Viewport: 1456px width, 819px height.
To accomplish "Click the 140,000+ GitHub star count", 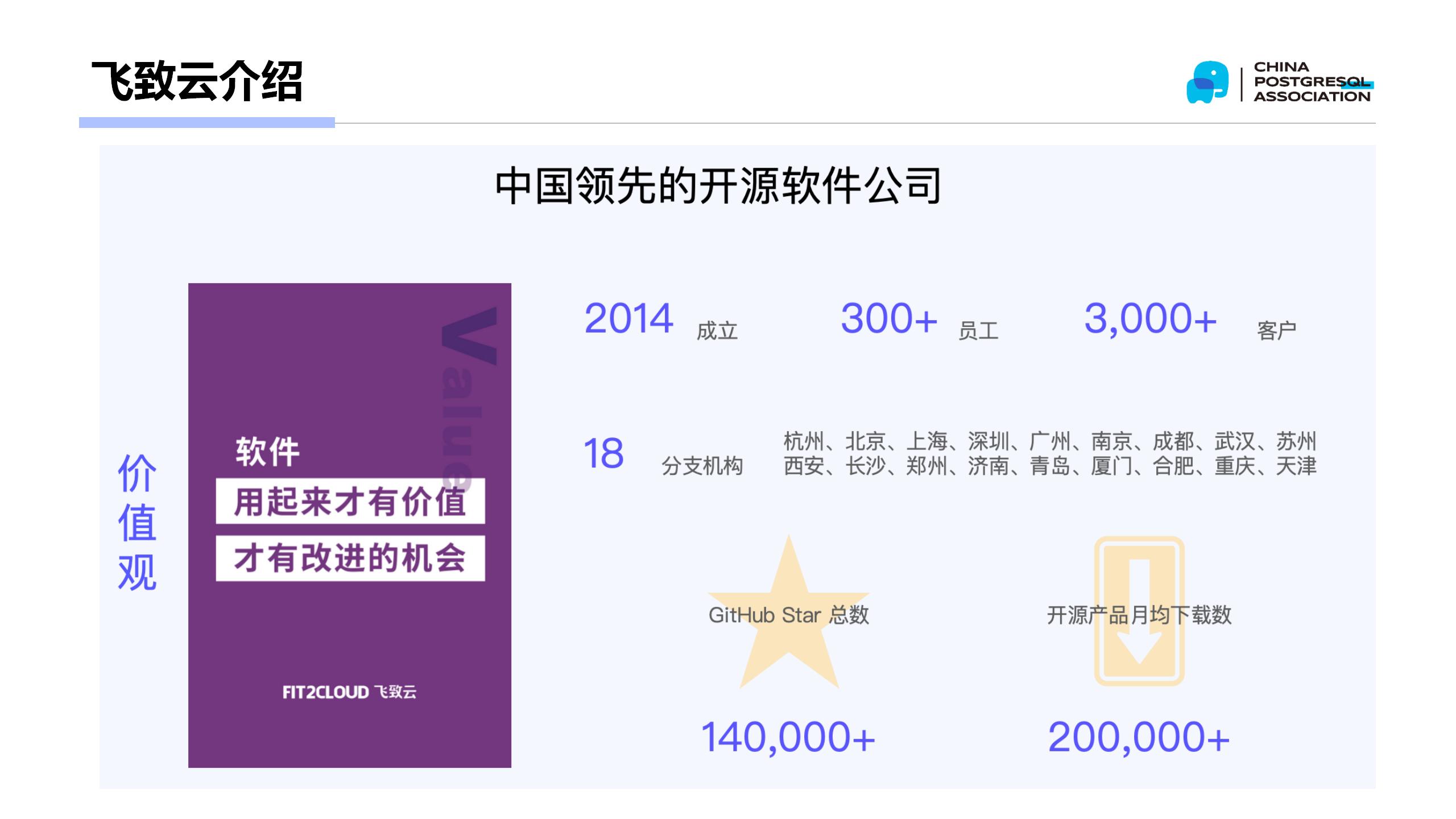I will coord(788,737).
